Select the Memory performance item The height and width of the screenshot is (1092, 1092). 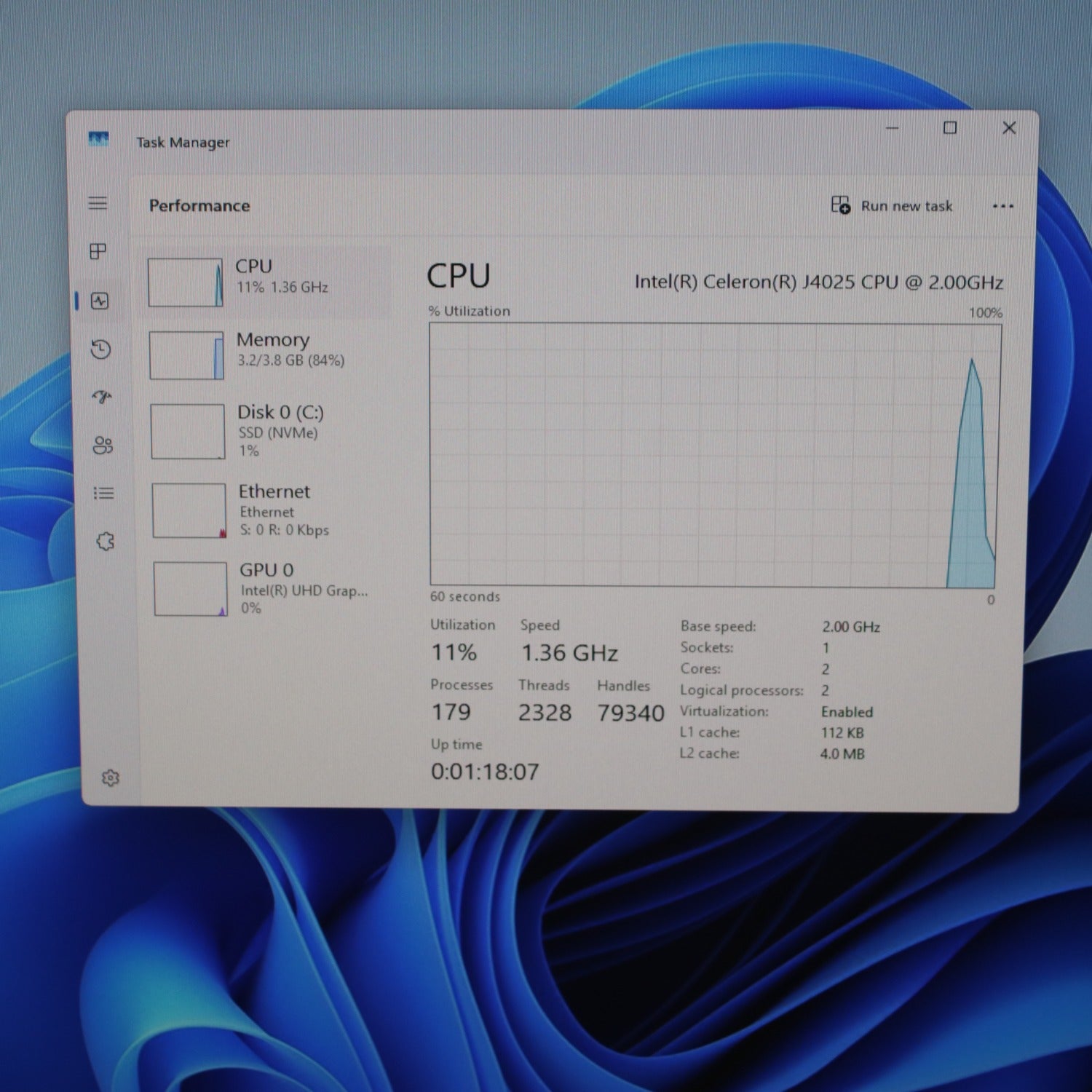pyautogui.click(x=266, y=355)
